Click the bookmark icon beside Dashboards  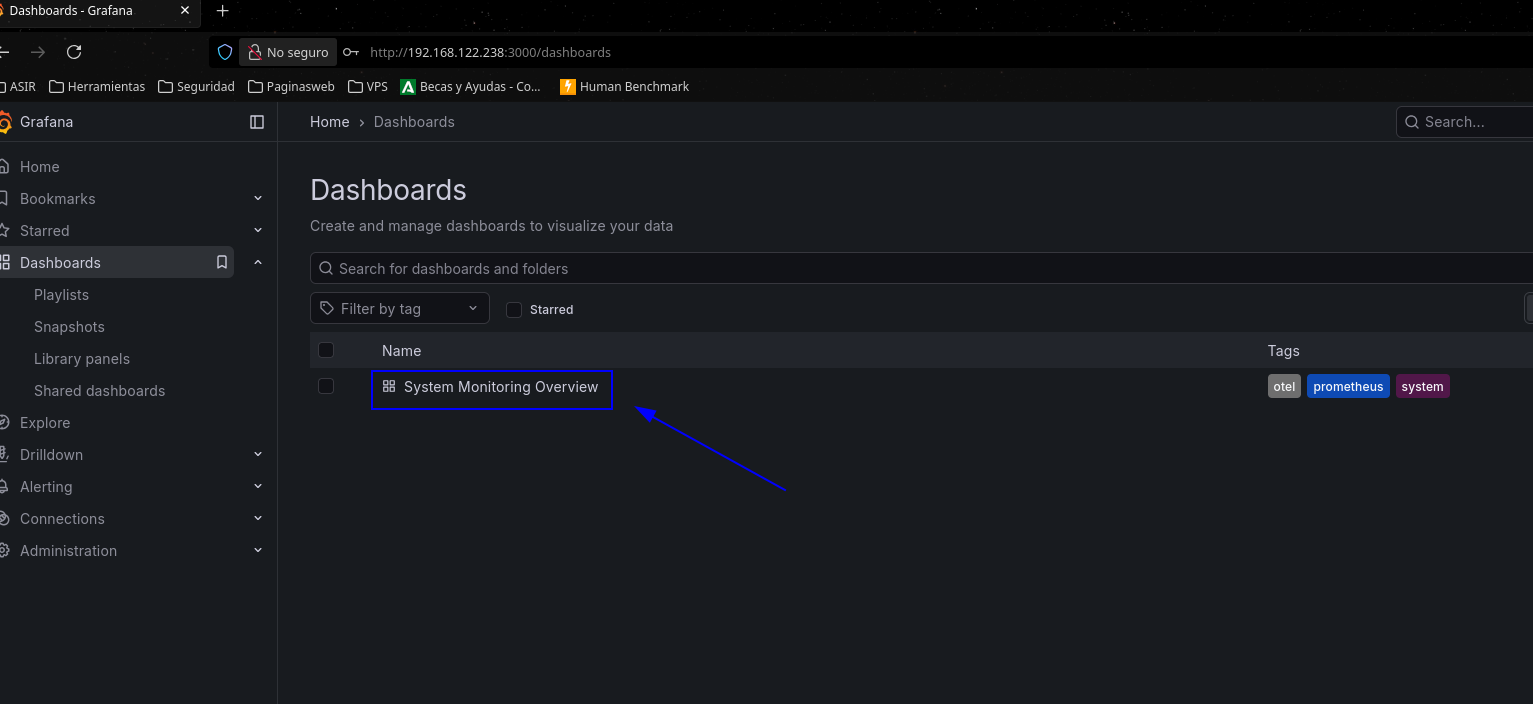pyautogui.click(x=222, y=263)
